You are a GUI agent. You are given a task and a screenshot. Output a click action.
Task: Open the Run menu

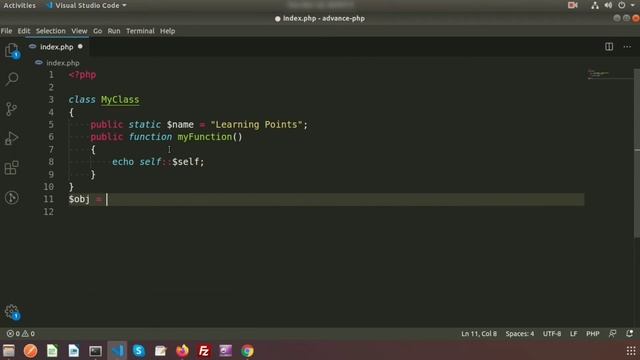pos(114,31)
